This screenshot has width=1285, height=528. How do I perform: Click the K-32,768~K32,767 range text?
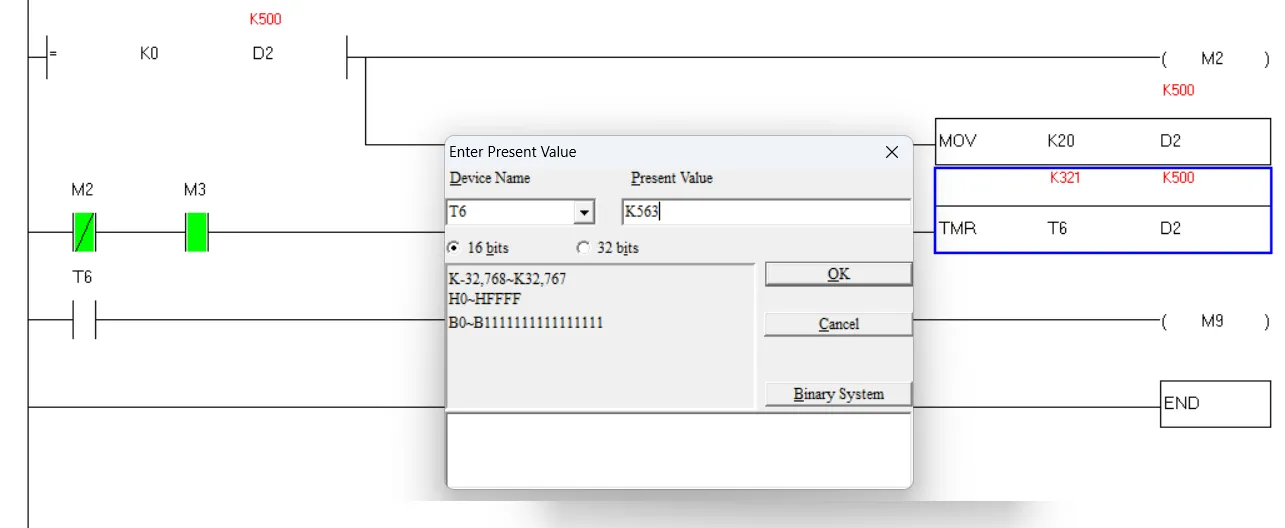(507, 279)
